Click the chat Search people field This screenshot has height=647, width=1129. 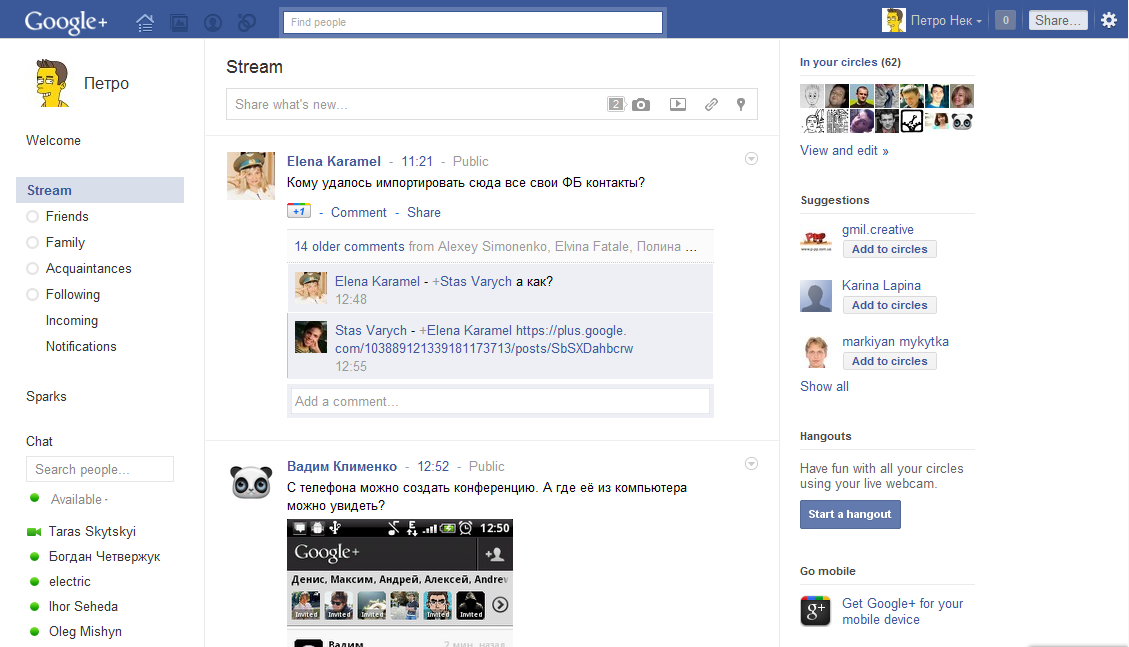point(100,469)
